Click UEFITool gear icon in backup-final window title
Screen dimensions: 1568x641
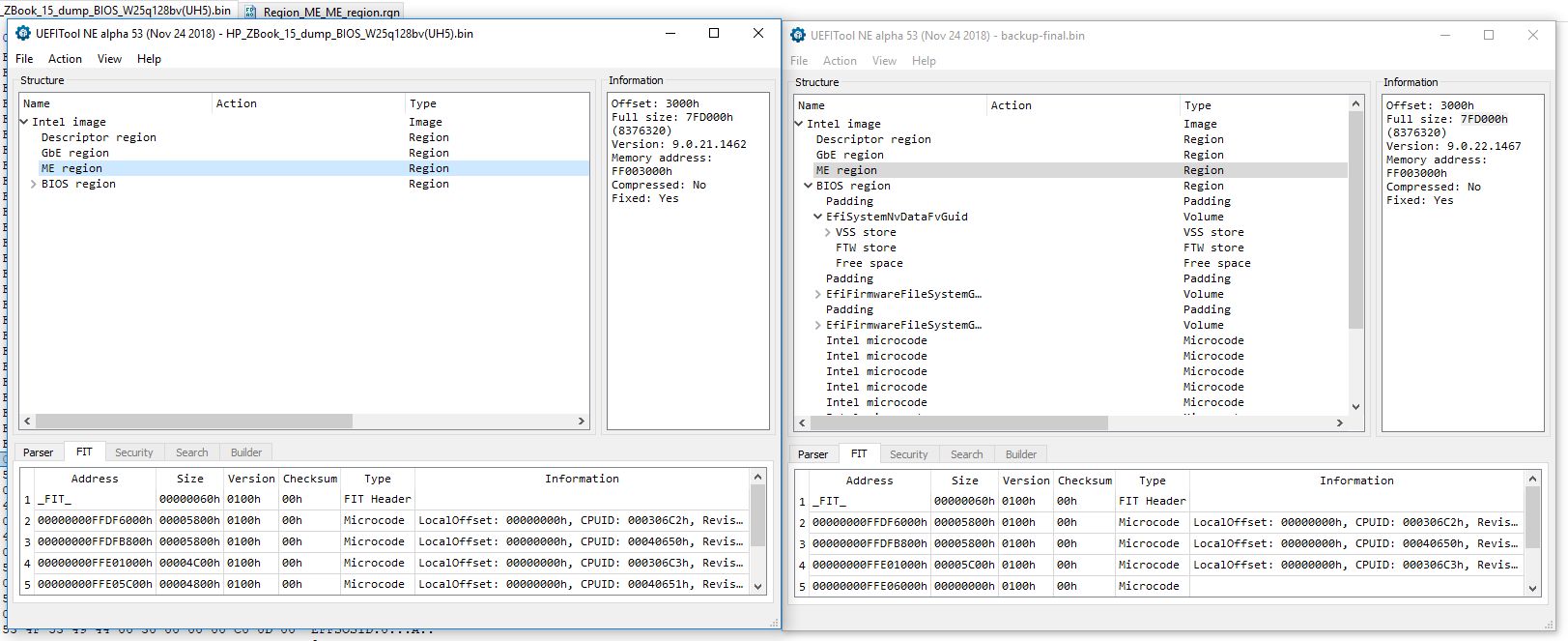798,36
